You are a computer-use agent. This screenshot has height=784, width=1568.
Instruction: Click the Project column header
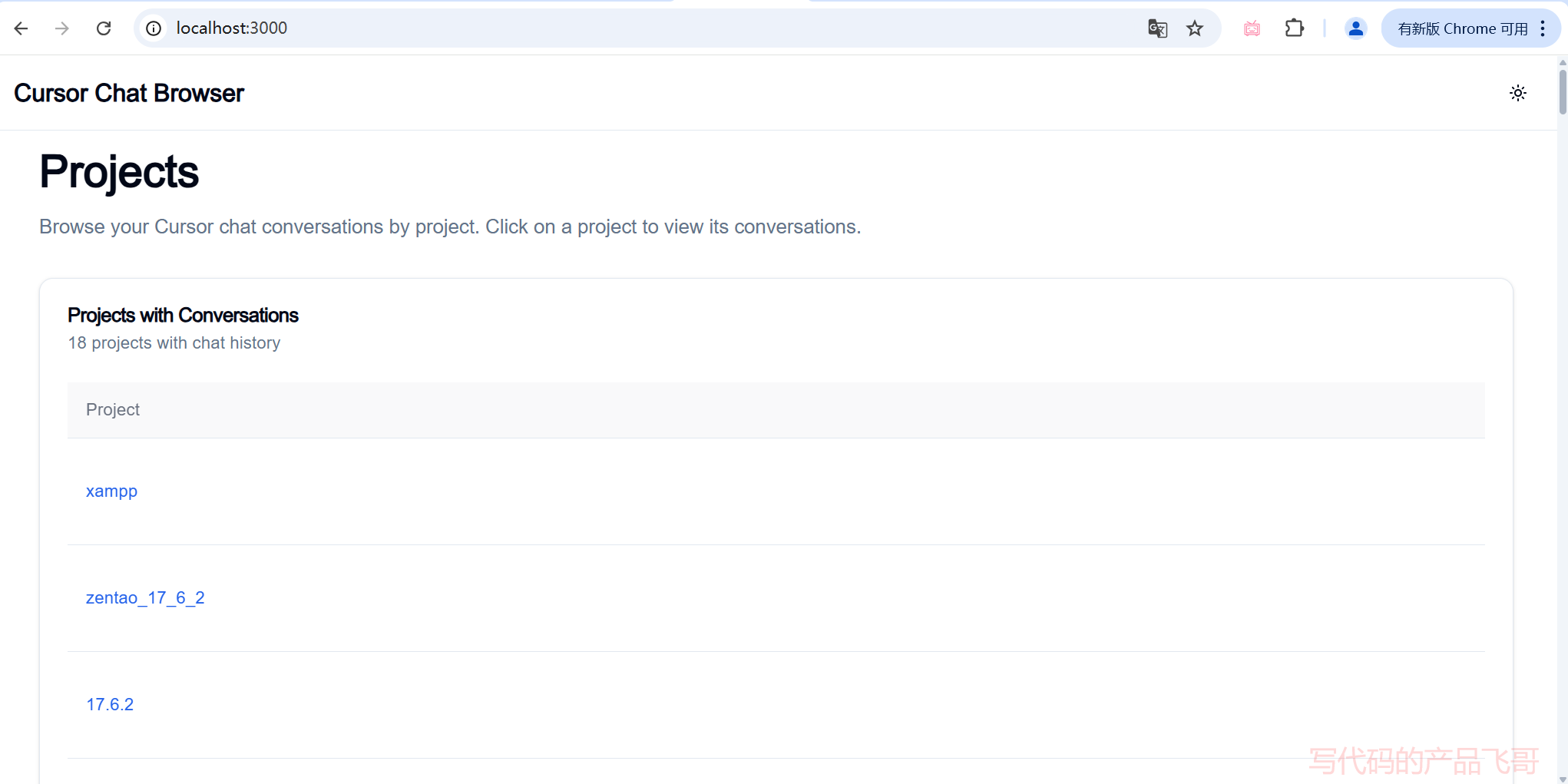[x=113, y=410]
